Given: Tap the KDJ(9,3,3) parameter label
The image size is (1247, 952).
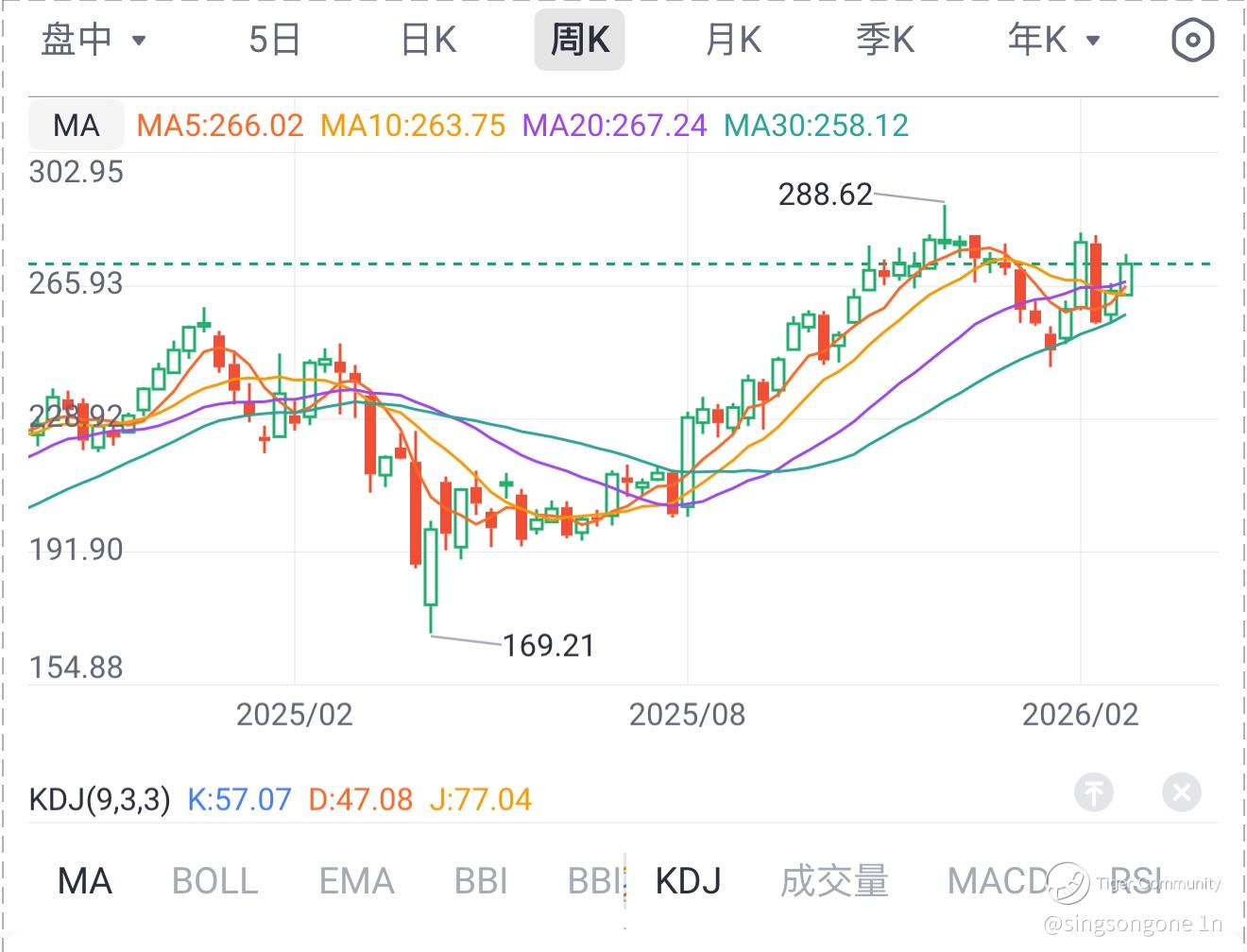Looking at the screenshot, I should [100, 800].
